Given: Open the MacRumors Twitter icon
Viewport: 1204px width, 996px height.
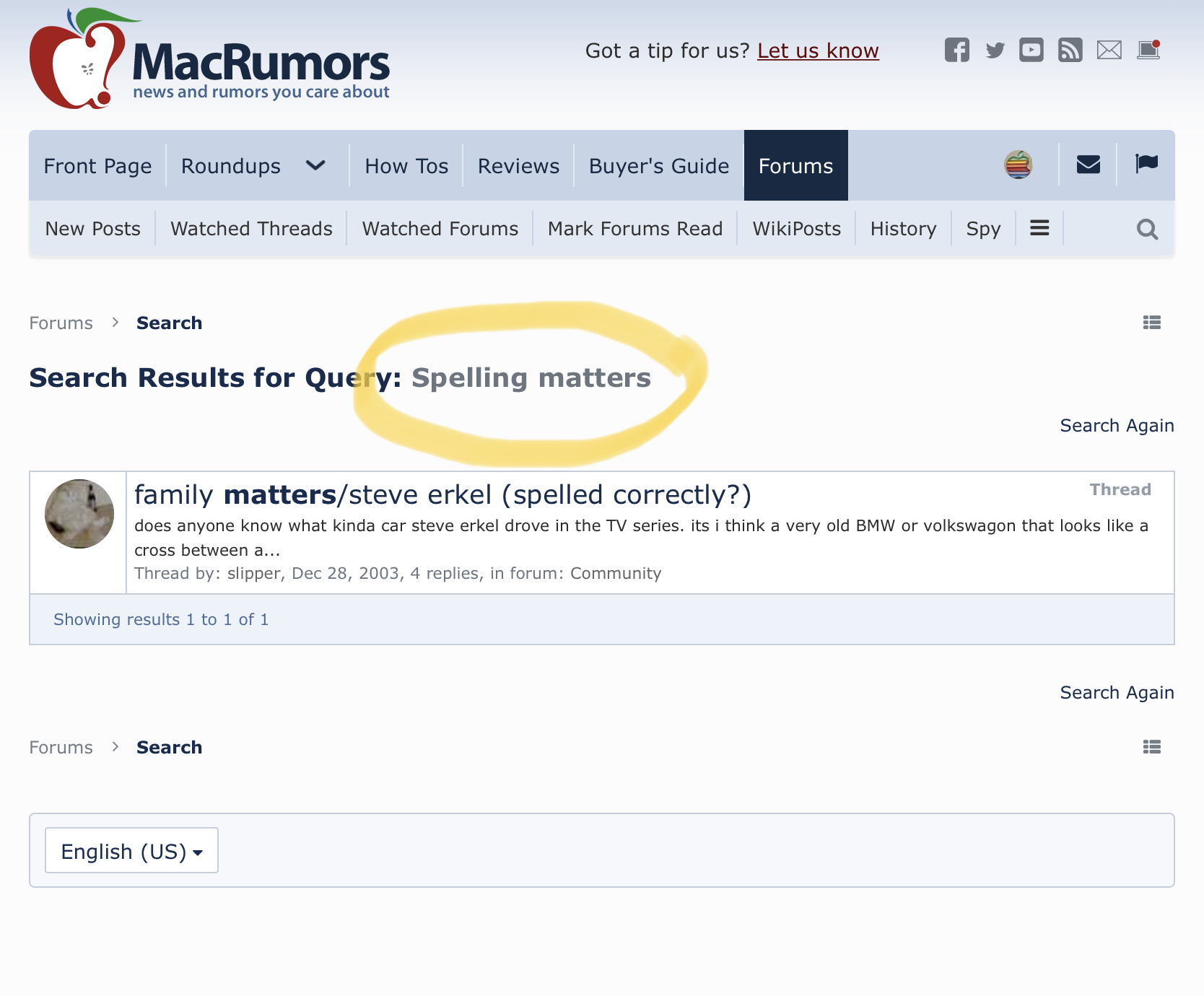Looking at the screenshot, I should 995,50.
